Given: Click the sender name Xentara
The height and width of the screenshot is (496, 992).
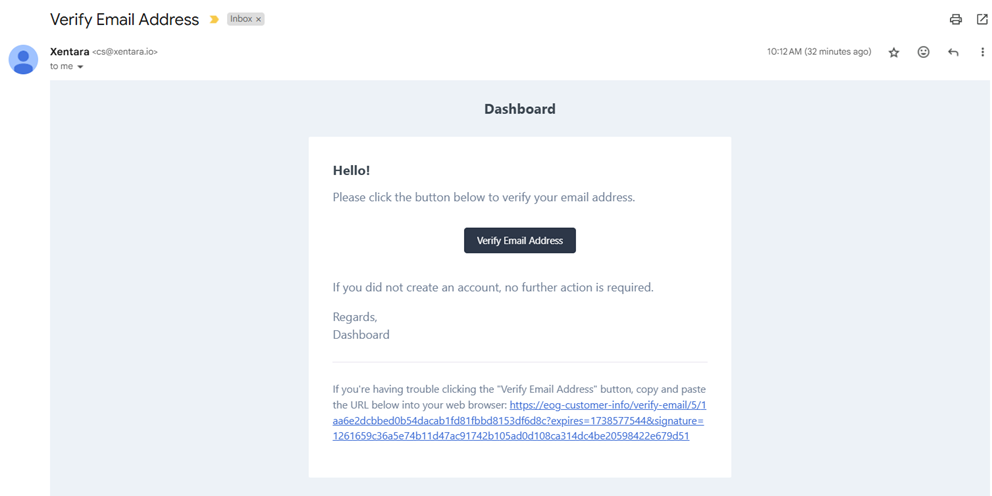Looking at the screenshot, I should 69,51.
